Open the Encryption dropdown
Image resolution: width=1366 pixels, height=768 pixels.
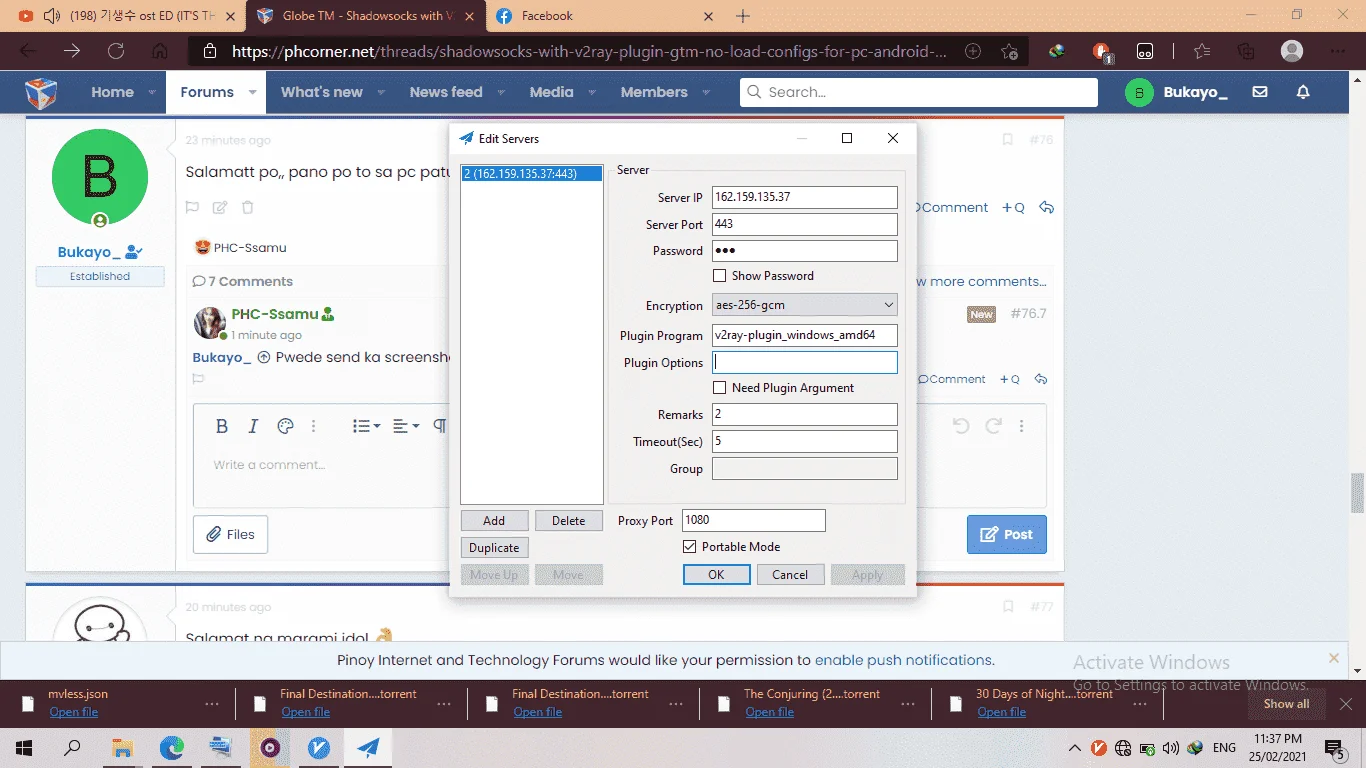point(804,305)
